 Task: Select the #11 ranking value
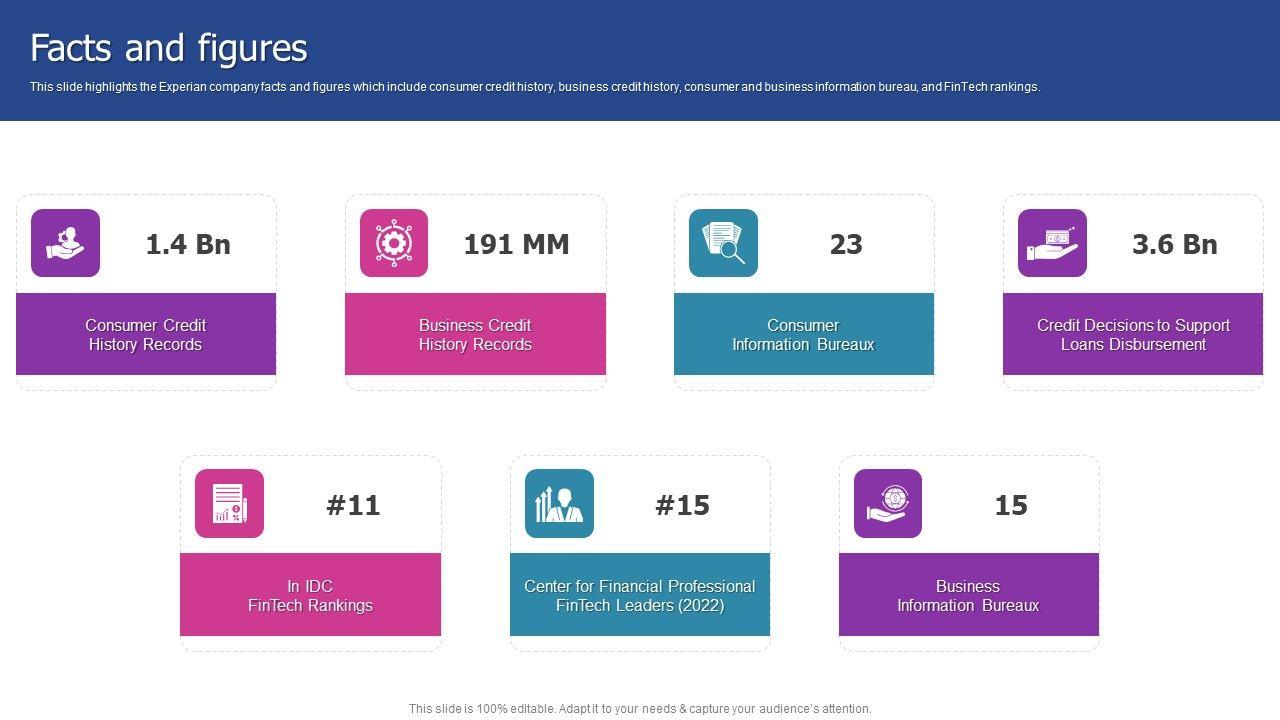[353, 505]
